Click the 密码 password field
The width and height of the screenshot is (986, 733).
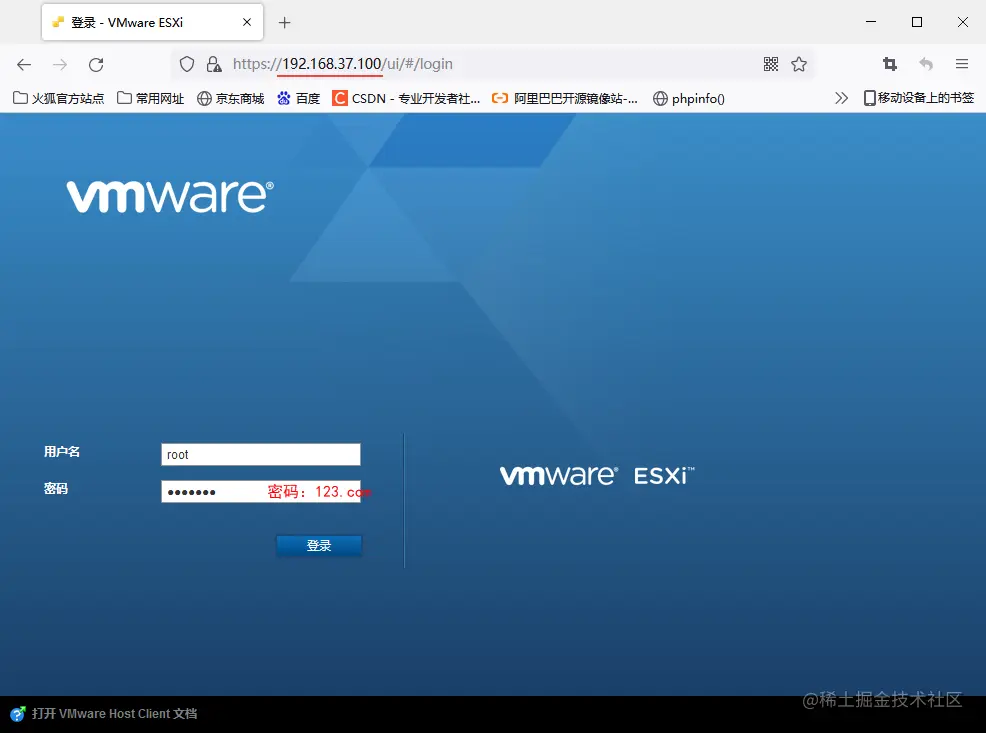pyautogui.click(x=261, y=492)
